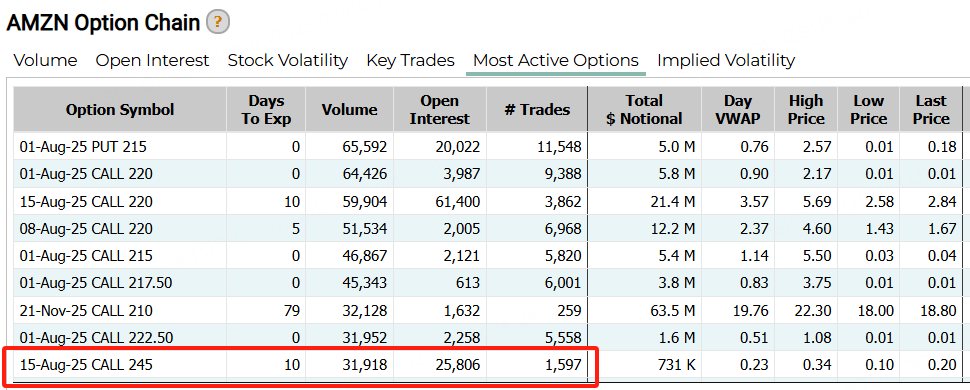Open the Implied Volatility tab
Viewport: 970px width, 390px height.
[x=726, y=61]
